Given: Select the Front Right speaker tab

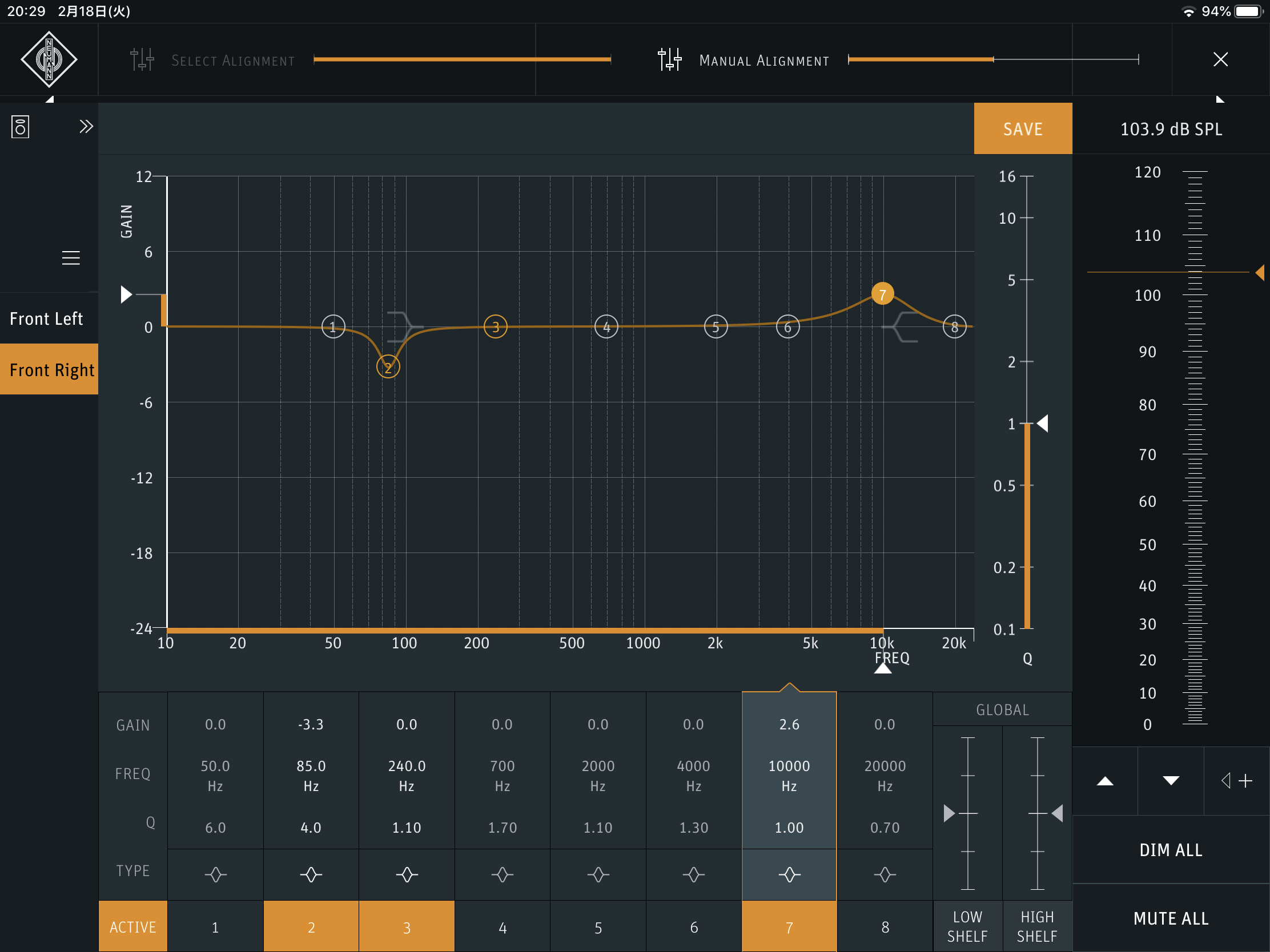Looking at the screenshot, I should [x=49, y=369].
